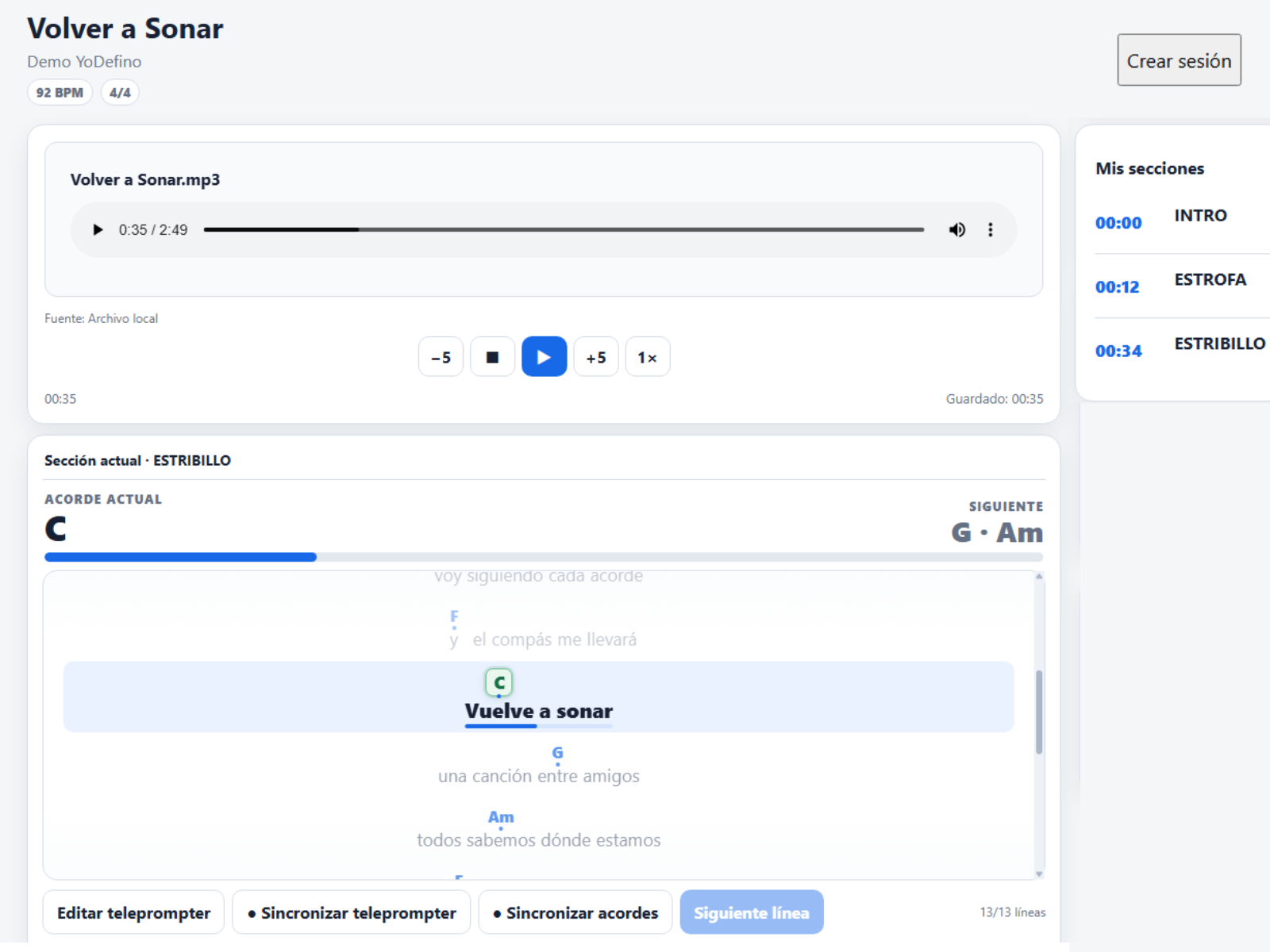The height and width of the screenshot is (952, 1270).
Task: Click the teleprompter scrollbar's down arrow
Action: pyautogui.click(x=1039, y=874)
